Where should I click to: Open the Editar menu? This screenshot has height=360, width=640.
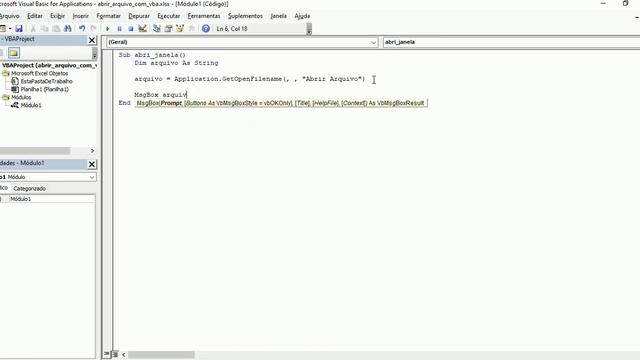pos(35,16)
